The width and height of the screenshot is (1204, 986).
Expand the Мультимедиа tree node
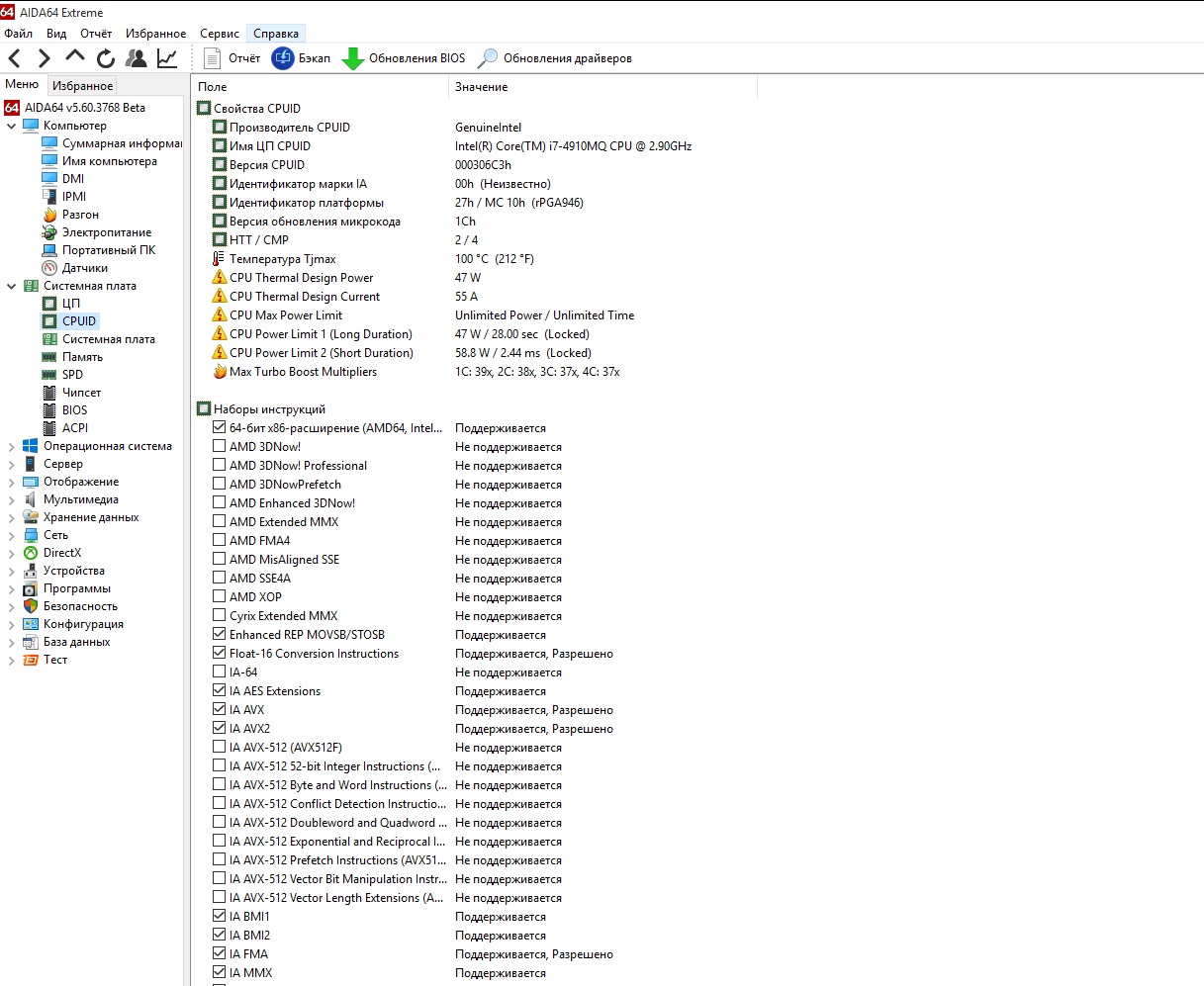(x=11, y=499)
